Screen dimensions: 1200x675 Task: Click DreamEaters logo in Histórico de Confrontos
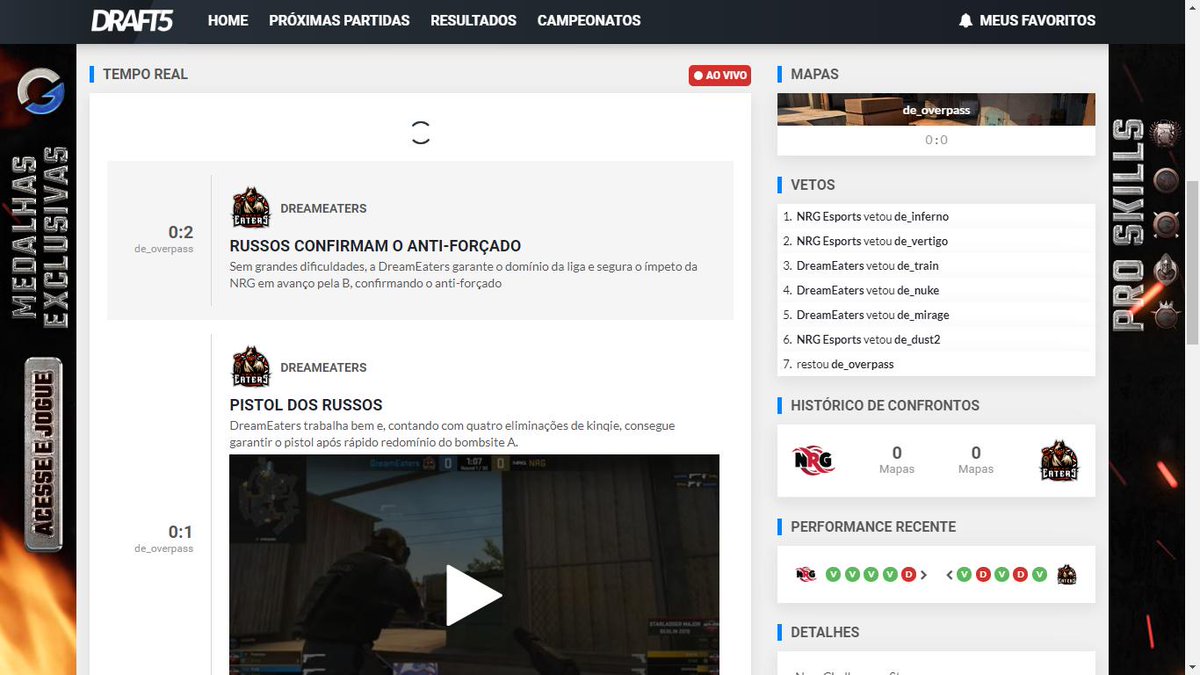pos(1059,461)
